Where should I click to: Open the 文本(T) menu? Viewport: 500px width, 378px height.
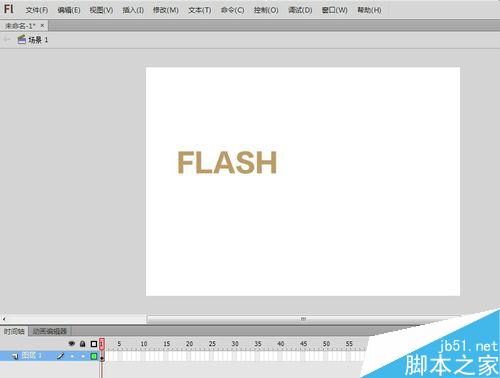click(x=200, y=10)
